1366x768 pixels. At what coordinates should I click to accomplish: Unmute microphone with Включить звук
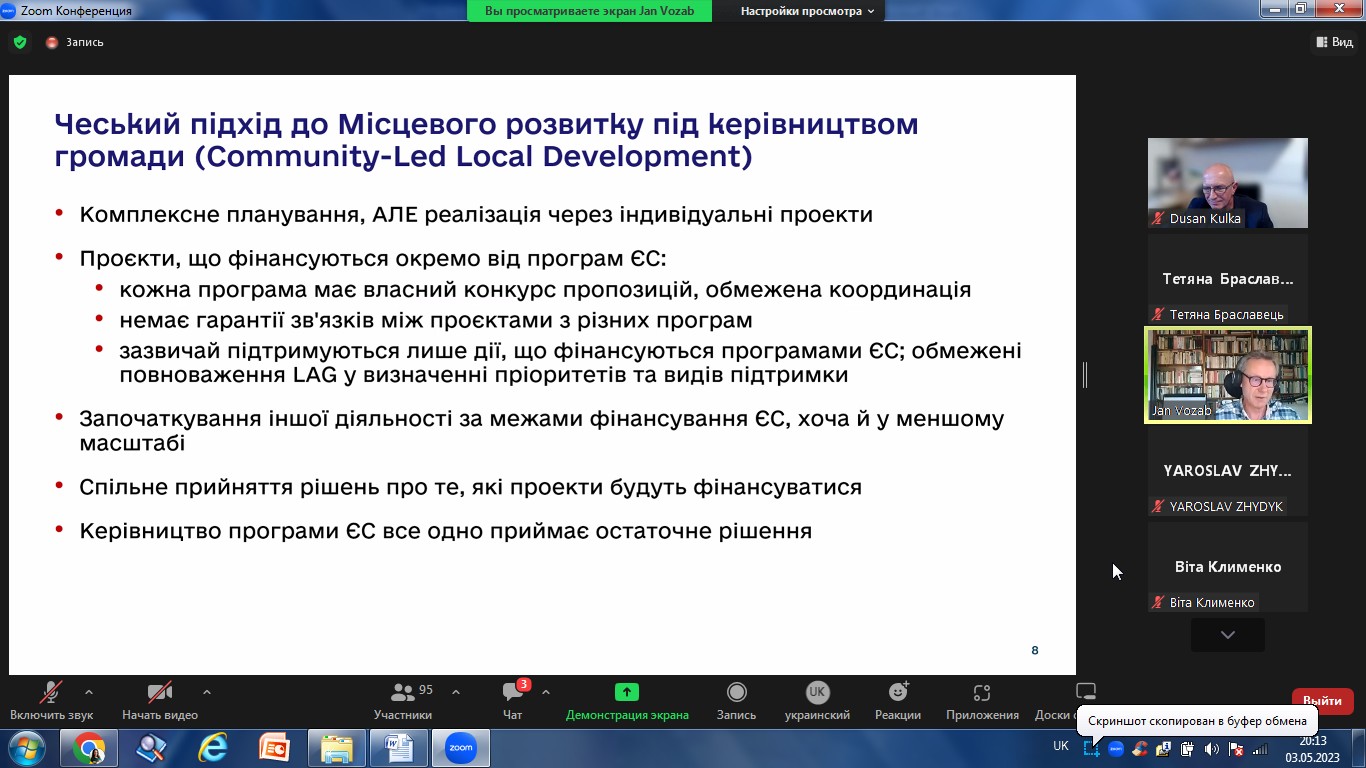pos(51,700)
